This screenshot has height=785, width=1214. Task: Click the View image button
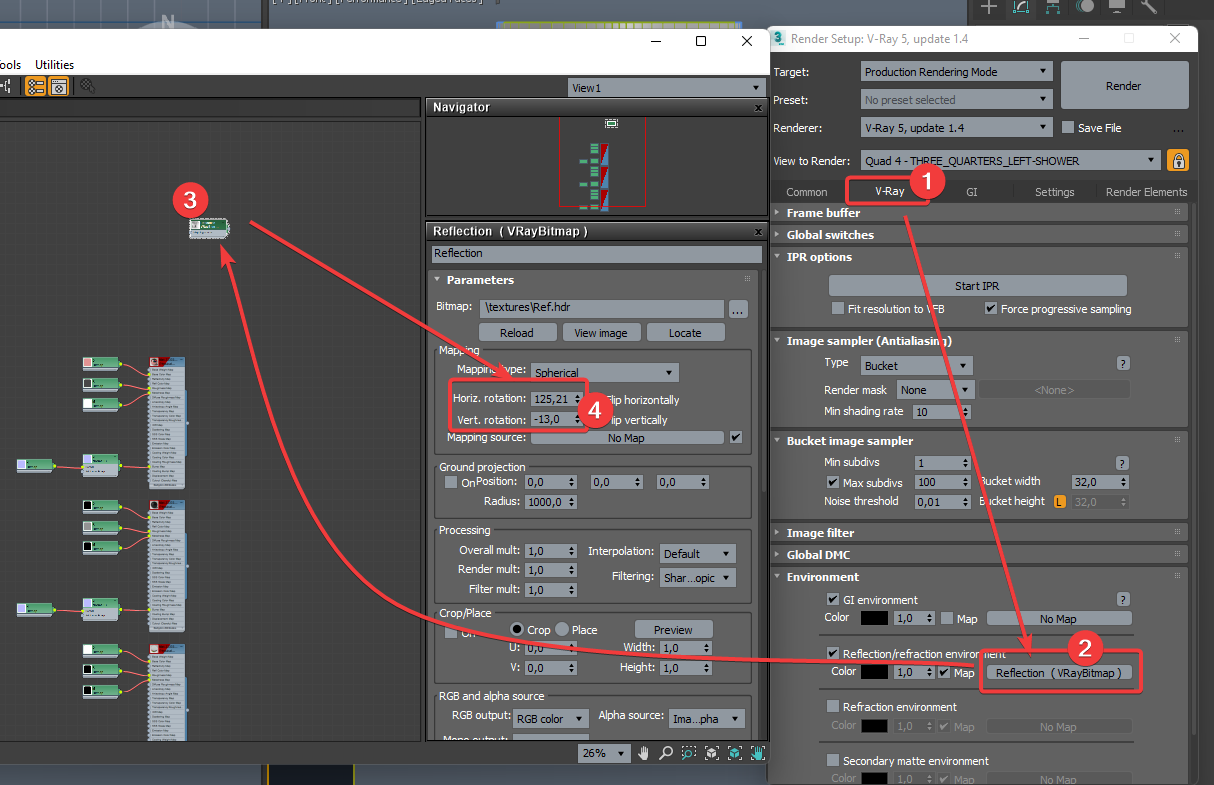click(x=601, y=333)
